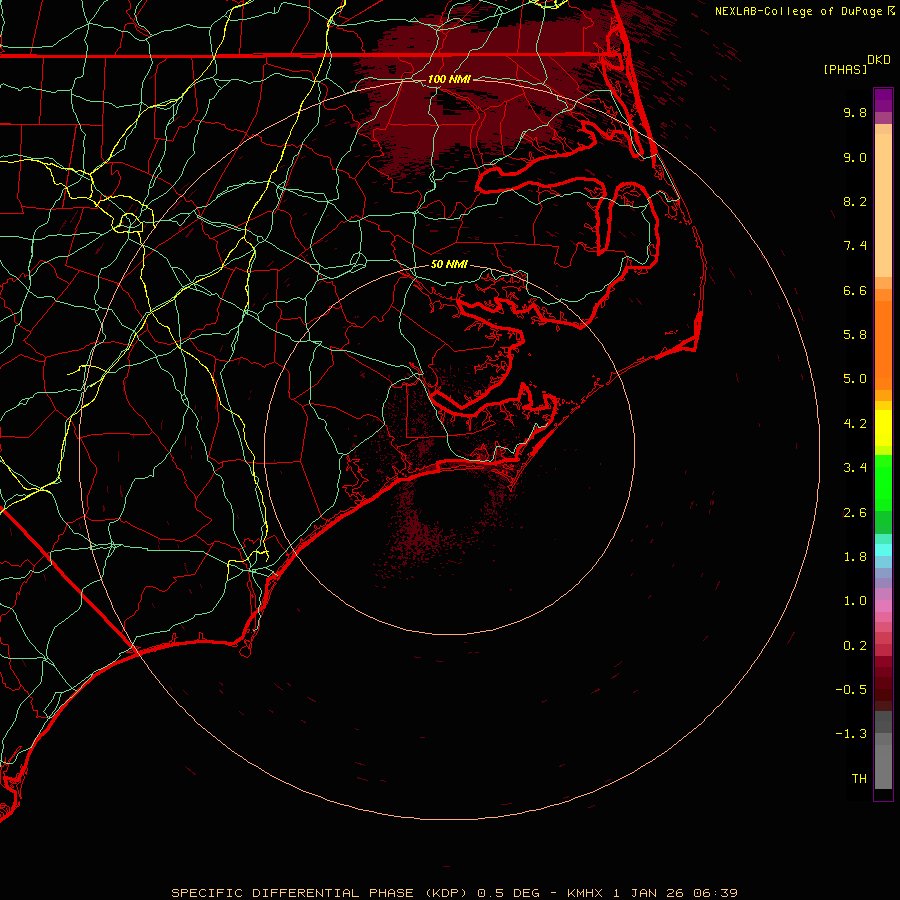Click the 8.2 scale value
This screenshot has width=900, height=900.
855,201
